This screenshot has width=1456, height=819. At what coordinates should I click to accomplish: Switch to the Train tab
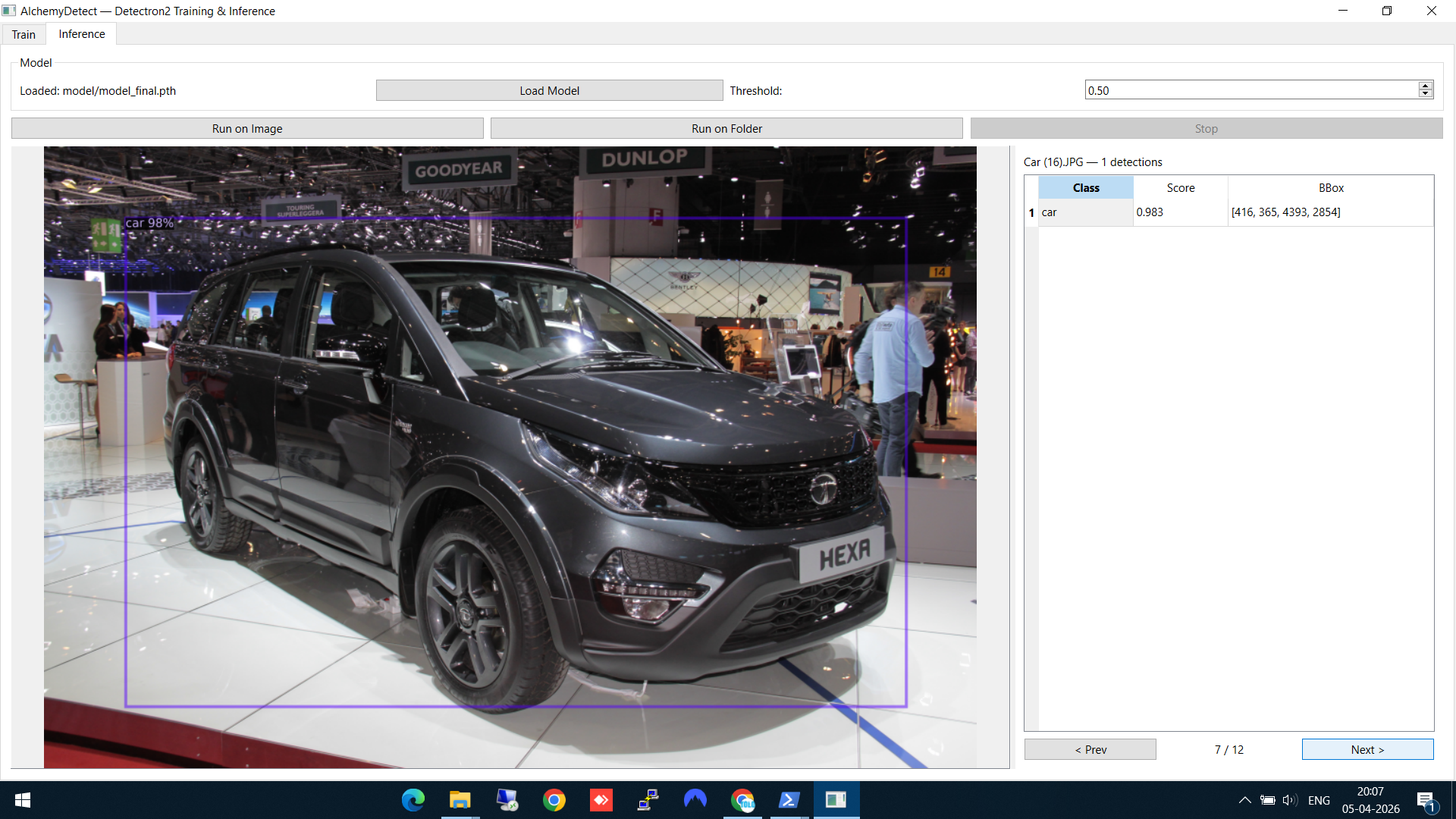(24, 34)
